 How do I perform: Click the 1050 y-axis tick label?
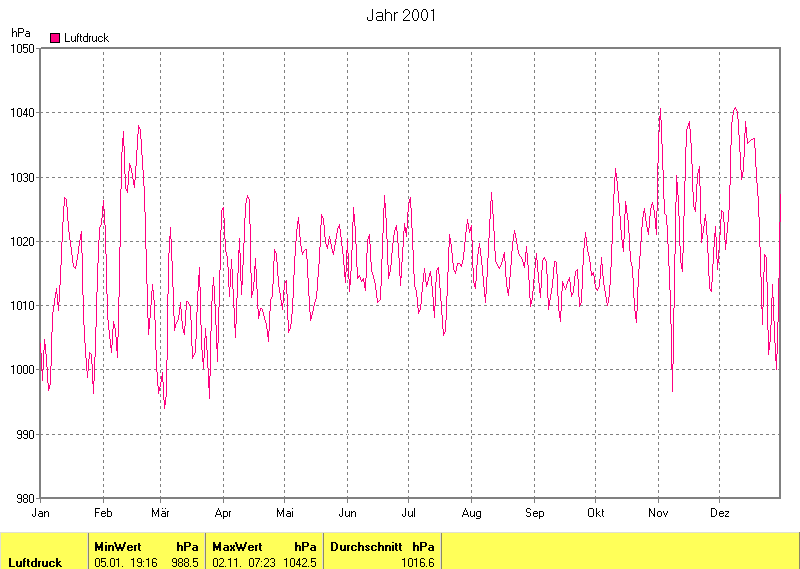click(x=22, y=48)
